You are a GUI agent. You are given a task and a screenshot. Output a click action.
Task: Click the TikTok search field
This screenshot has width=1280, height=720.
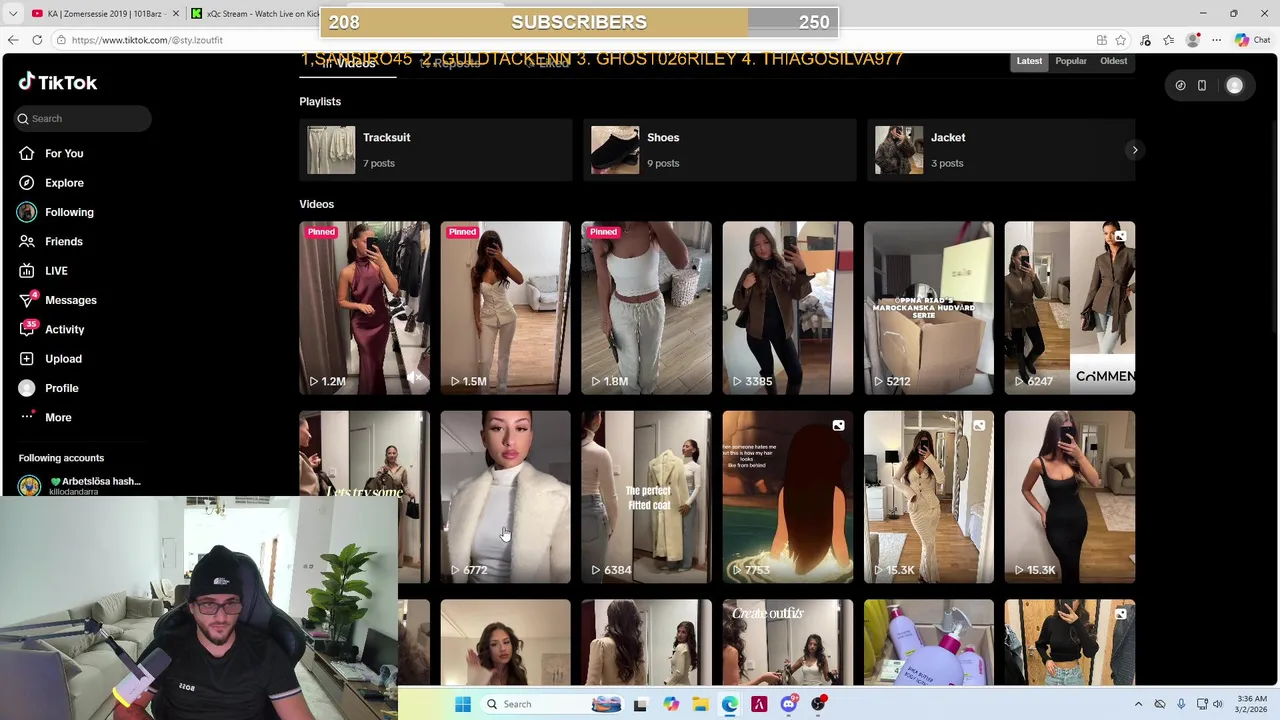(x=84, y=119)
